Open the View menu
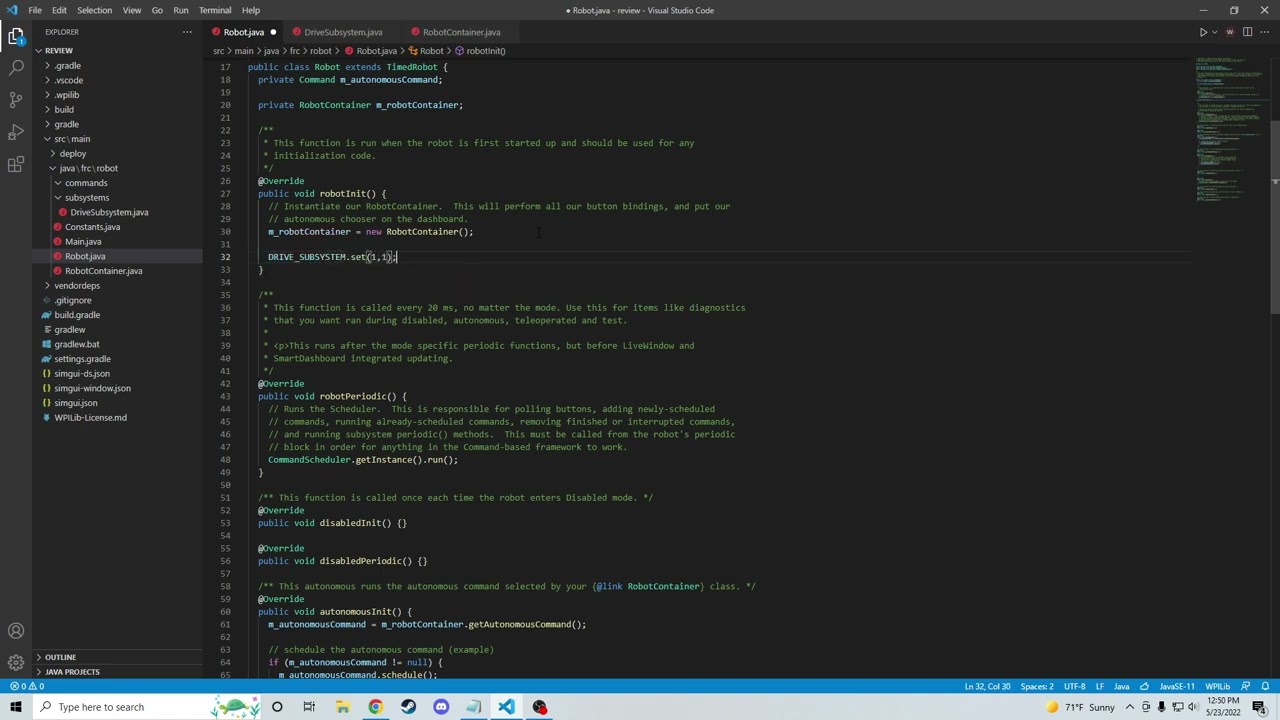The height and width of the screenshot is (720, 1280). [131, 10]
